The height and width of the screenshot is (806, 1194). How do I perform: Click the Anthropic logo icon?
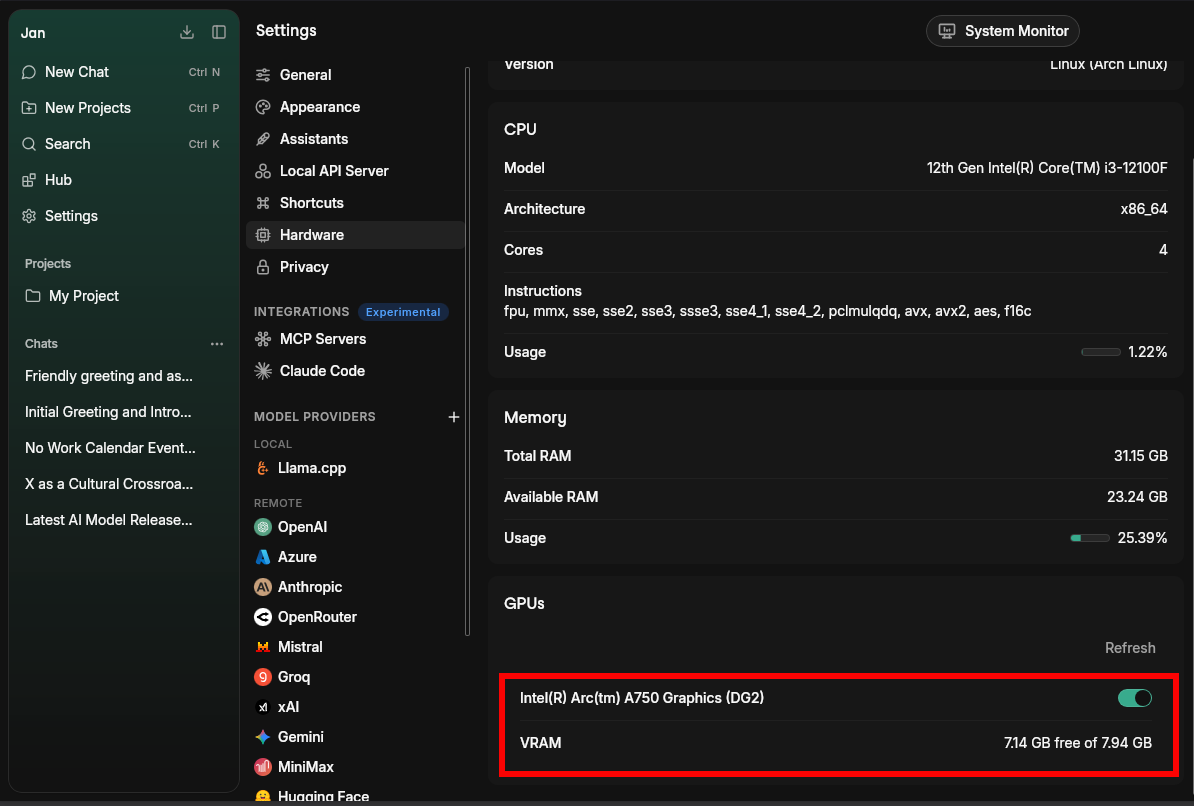pyautogui.click(x=263, y=587)
